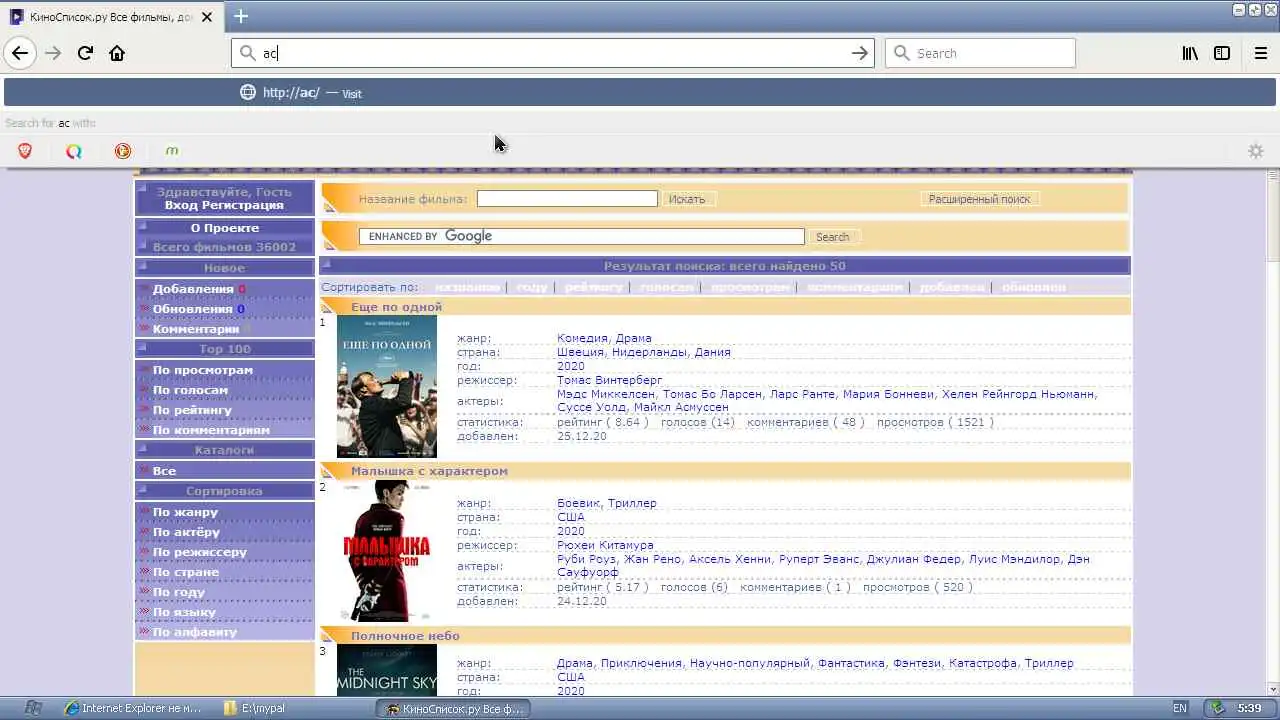Open the Home page icon
This screenshot has width=1280, height=720.
pyautogui.click(x=117, y=53)
